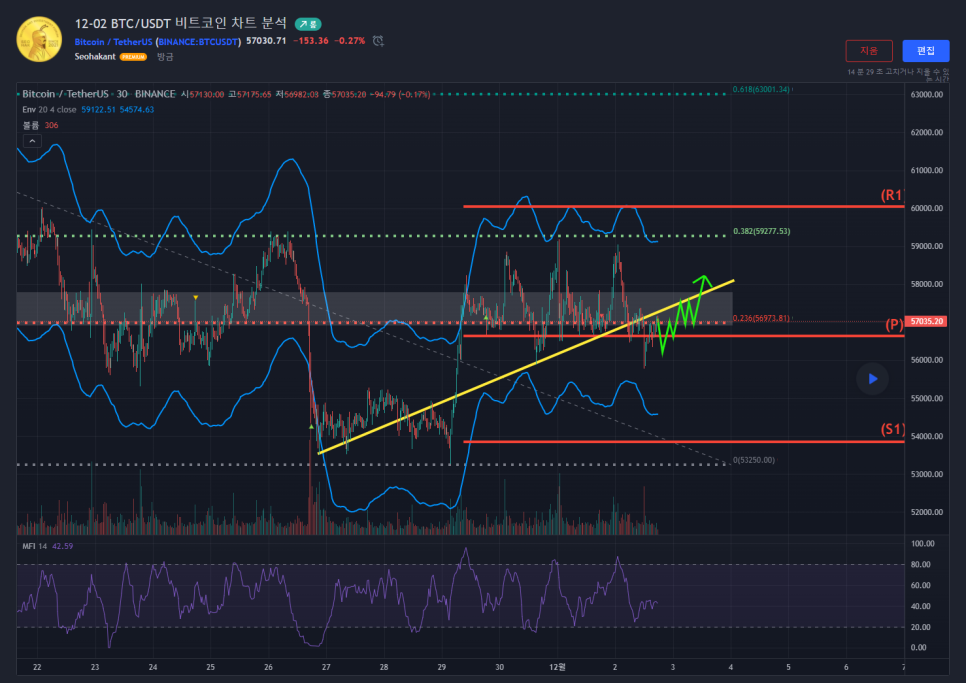966x683 pixels.
Task: Click the red 57035.20 current price tag
Action: coord(927,322)
